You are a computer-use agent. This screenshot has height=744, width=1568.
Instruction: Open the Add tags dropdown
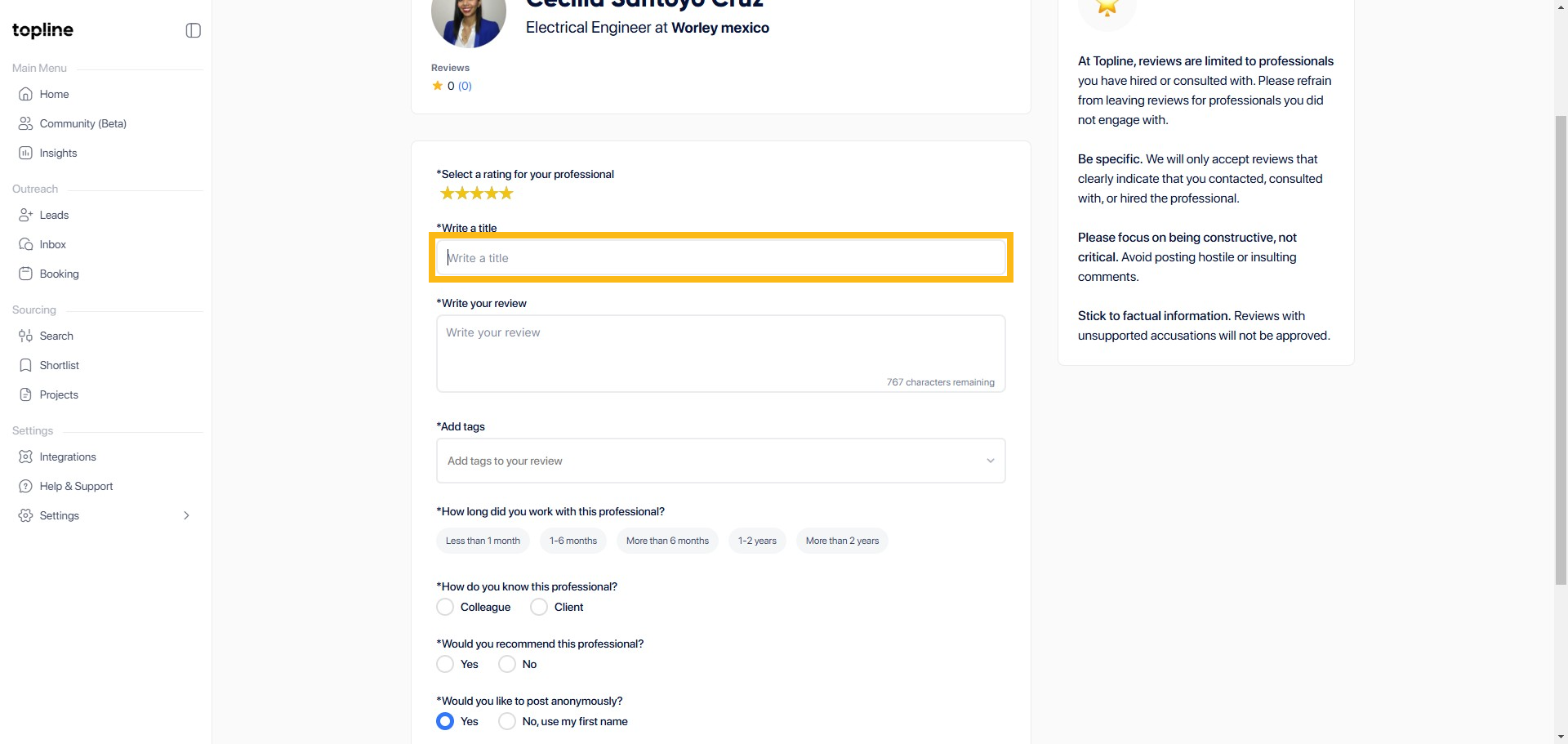[x=720, y=461]
